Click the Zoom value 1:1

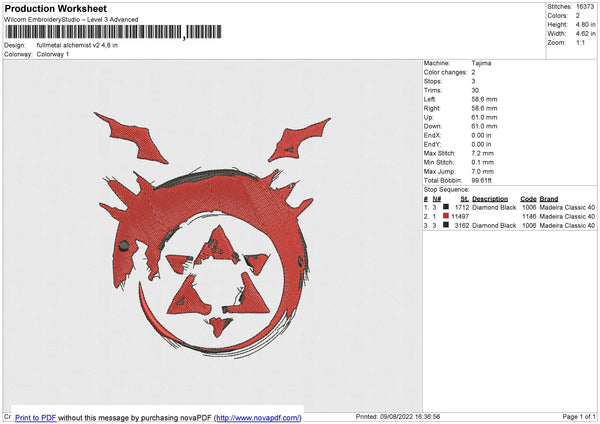click(x=580, y=42)
